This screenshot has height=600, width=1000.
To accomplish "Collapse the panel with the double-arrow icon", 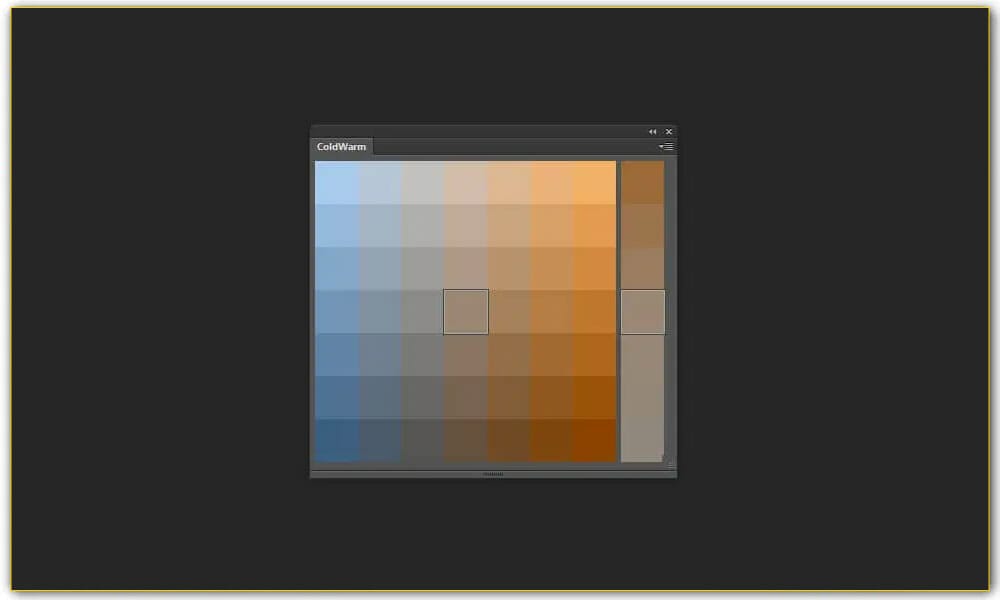I will click(653, 132).
